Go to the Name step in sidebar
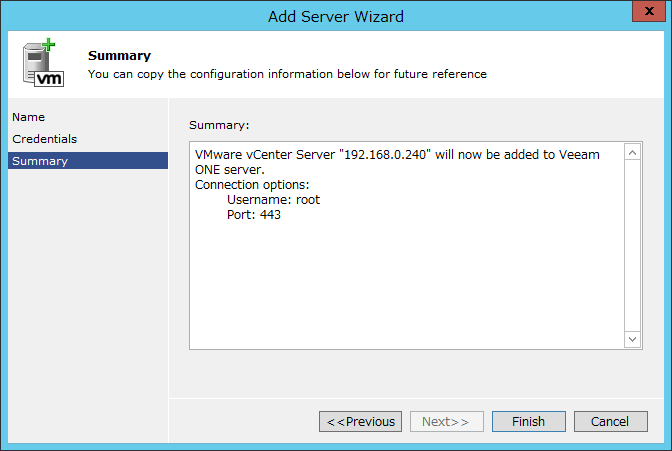 pos(28,117)
